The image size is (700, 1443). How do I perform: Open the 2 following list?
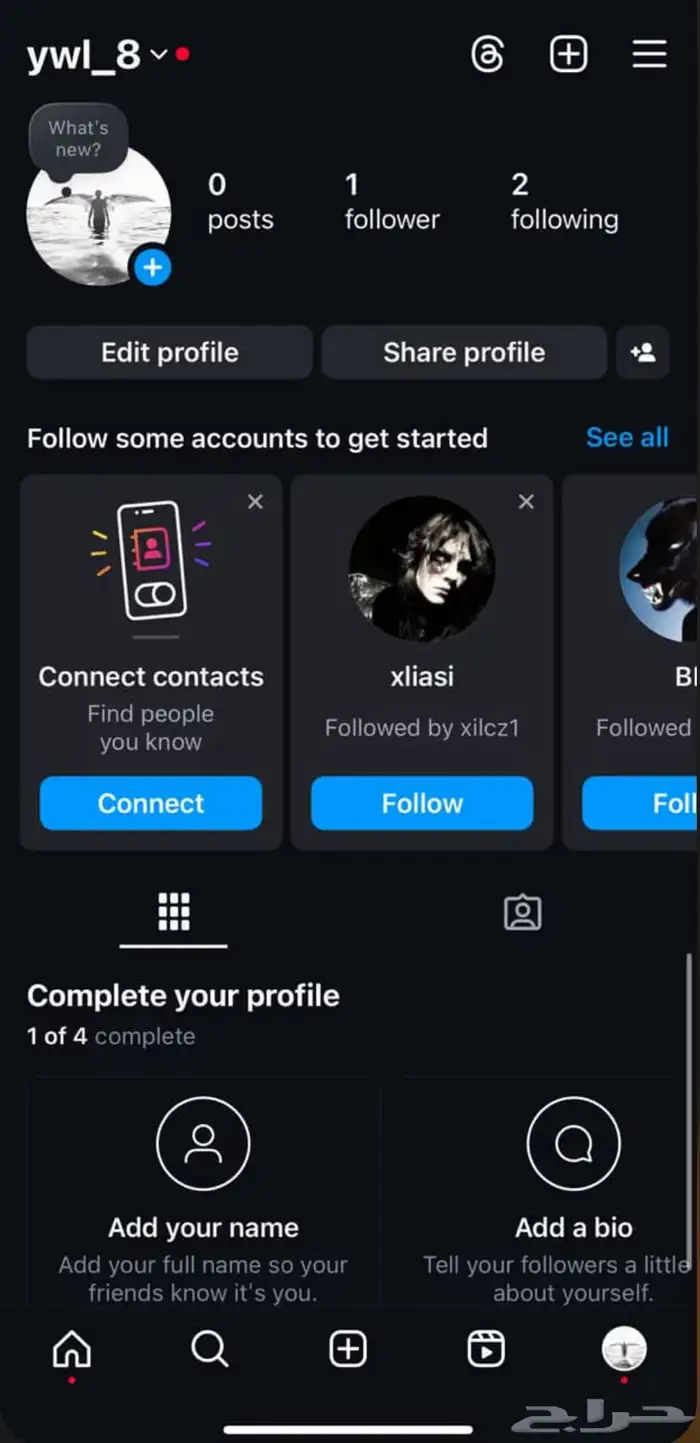(x=564, y=202)
